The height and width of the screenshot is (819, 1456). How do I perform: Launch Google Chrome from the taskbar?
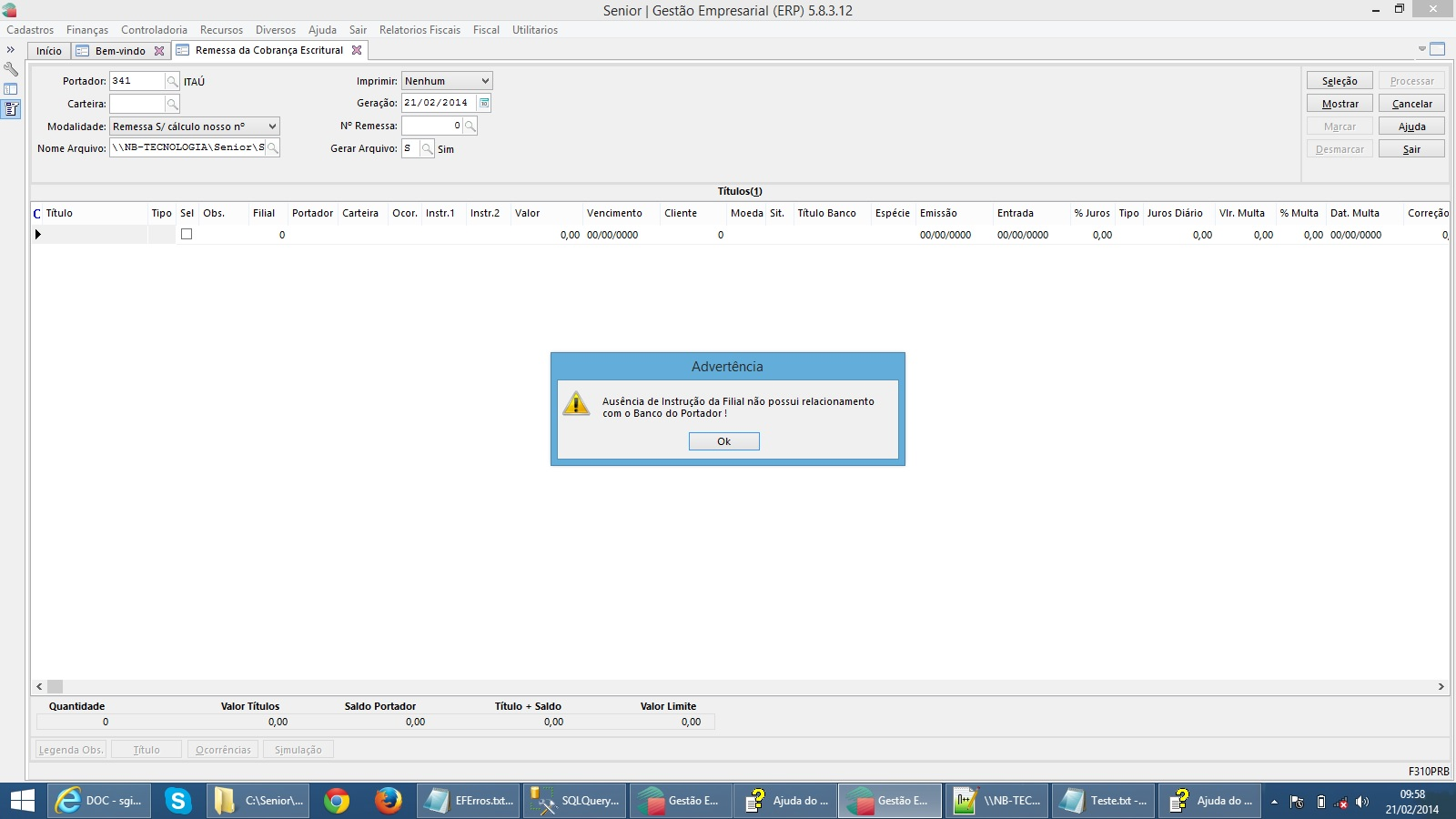click(x=337, y=801)
